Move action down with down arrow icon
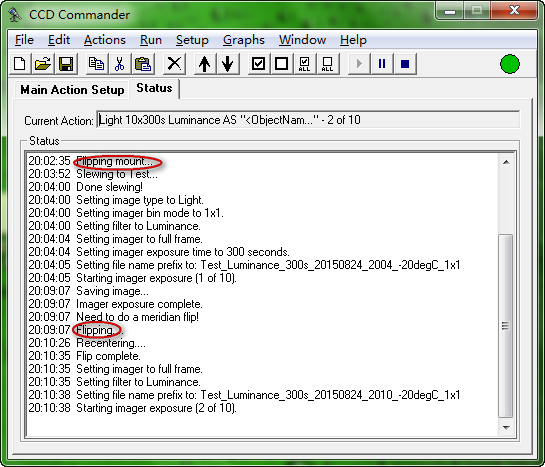This screenshot has height=467, width=545. pyautogui.click(x=228, y=64)
